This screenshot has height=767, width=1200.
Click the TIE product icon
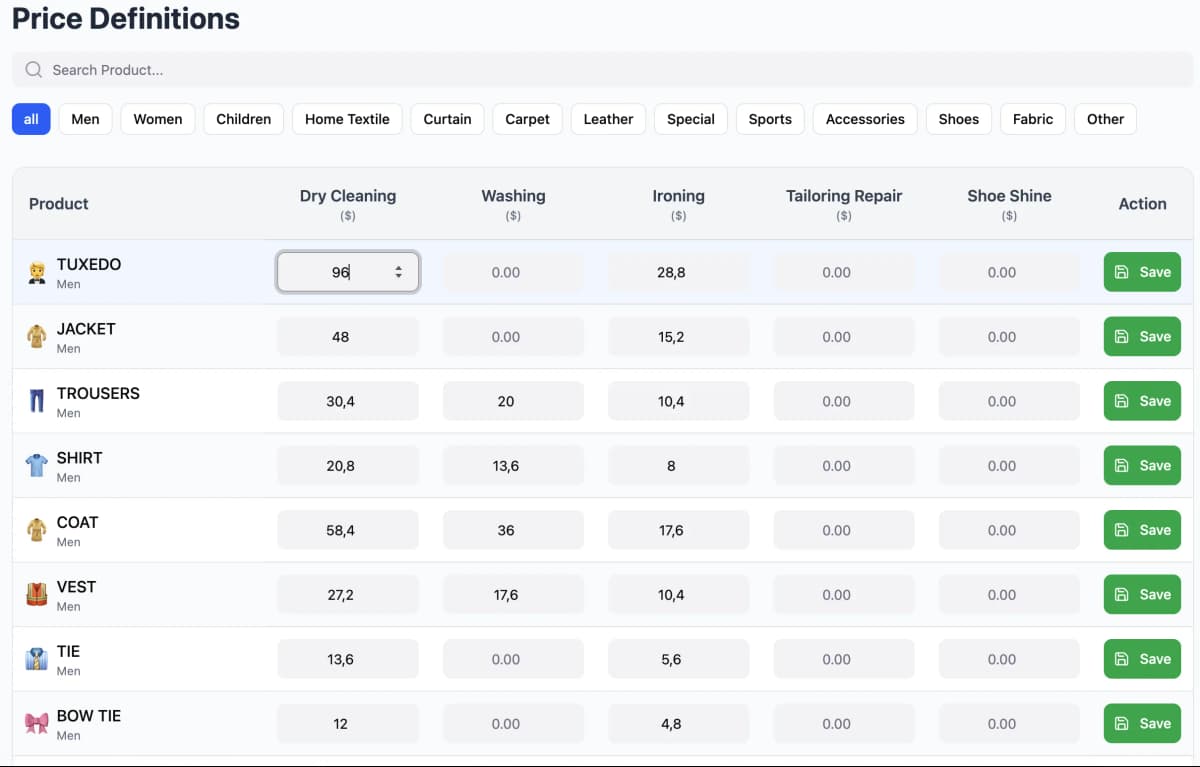pyautogui.click(x=37, y=659)
